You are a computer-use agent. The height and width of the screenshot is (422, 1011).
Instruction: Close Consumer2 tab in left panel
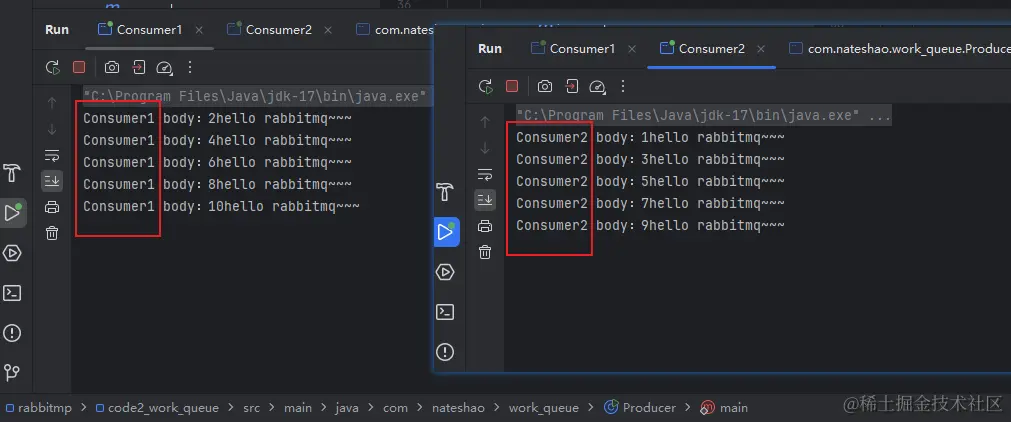click(x=328, y=30)
